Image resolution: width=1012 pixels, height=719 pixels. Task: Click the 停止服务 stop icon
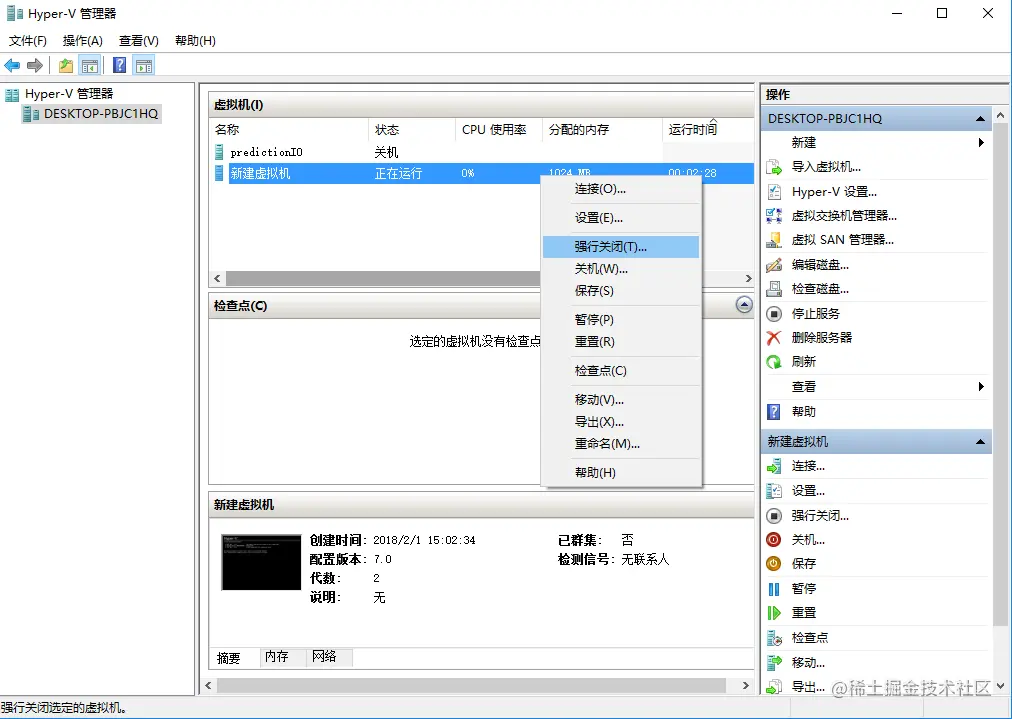tap(774, 314)
